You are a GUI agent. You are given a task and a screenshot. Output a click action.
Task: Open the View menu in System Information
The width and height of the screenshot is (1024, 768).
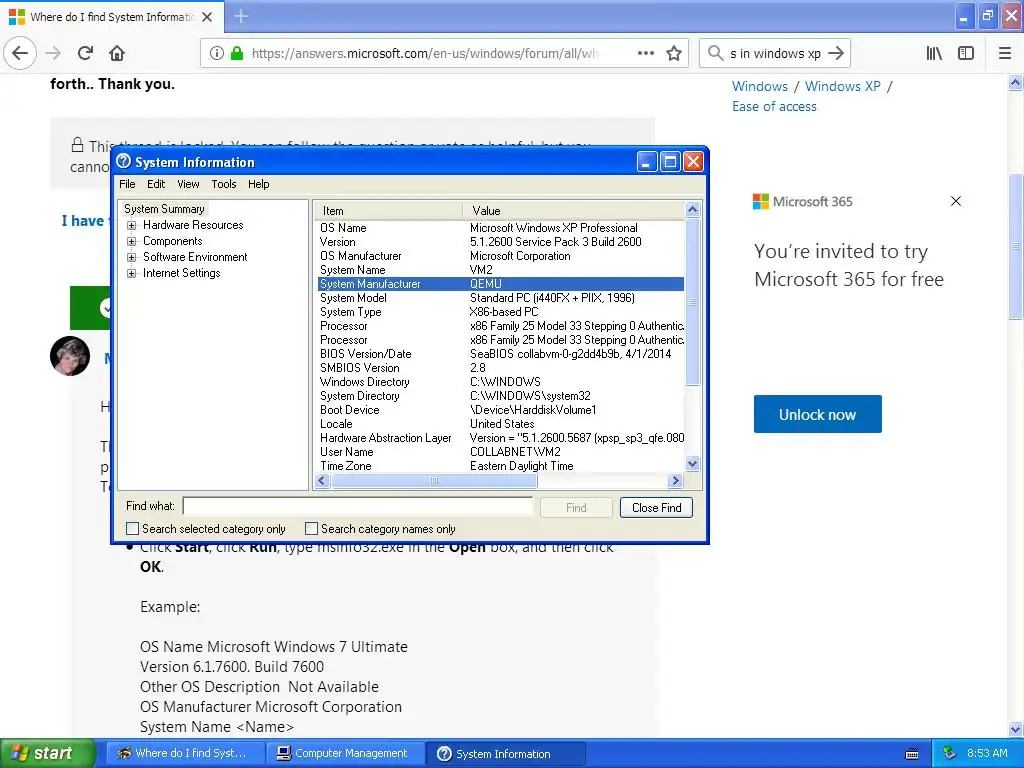[x=188, y=184]
